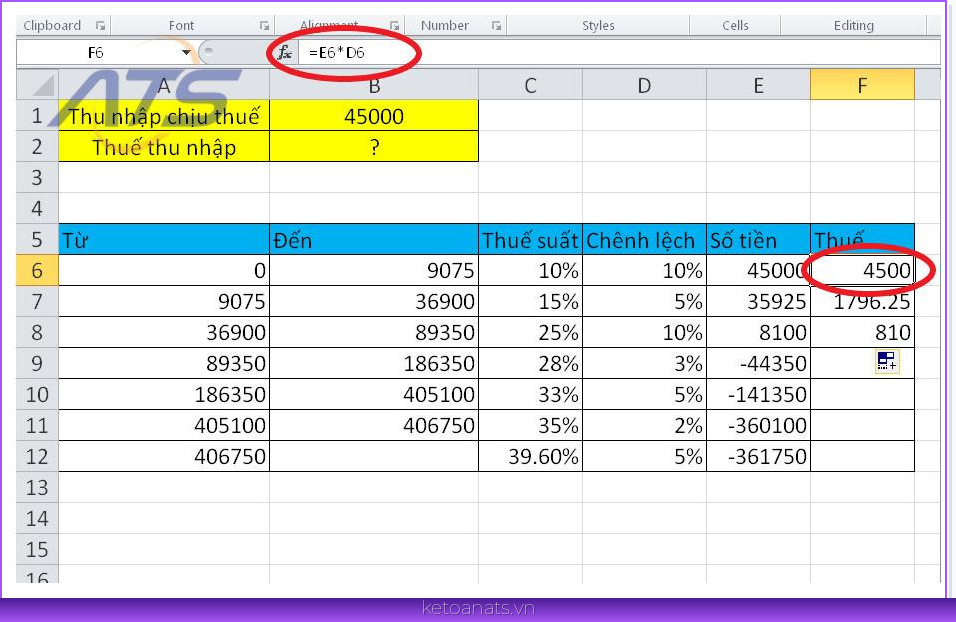Screen dimensions: 956x622
Task: Select column E header
Action: click(758, 85)
